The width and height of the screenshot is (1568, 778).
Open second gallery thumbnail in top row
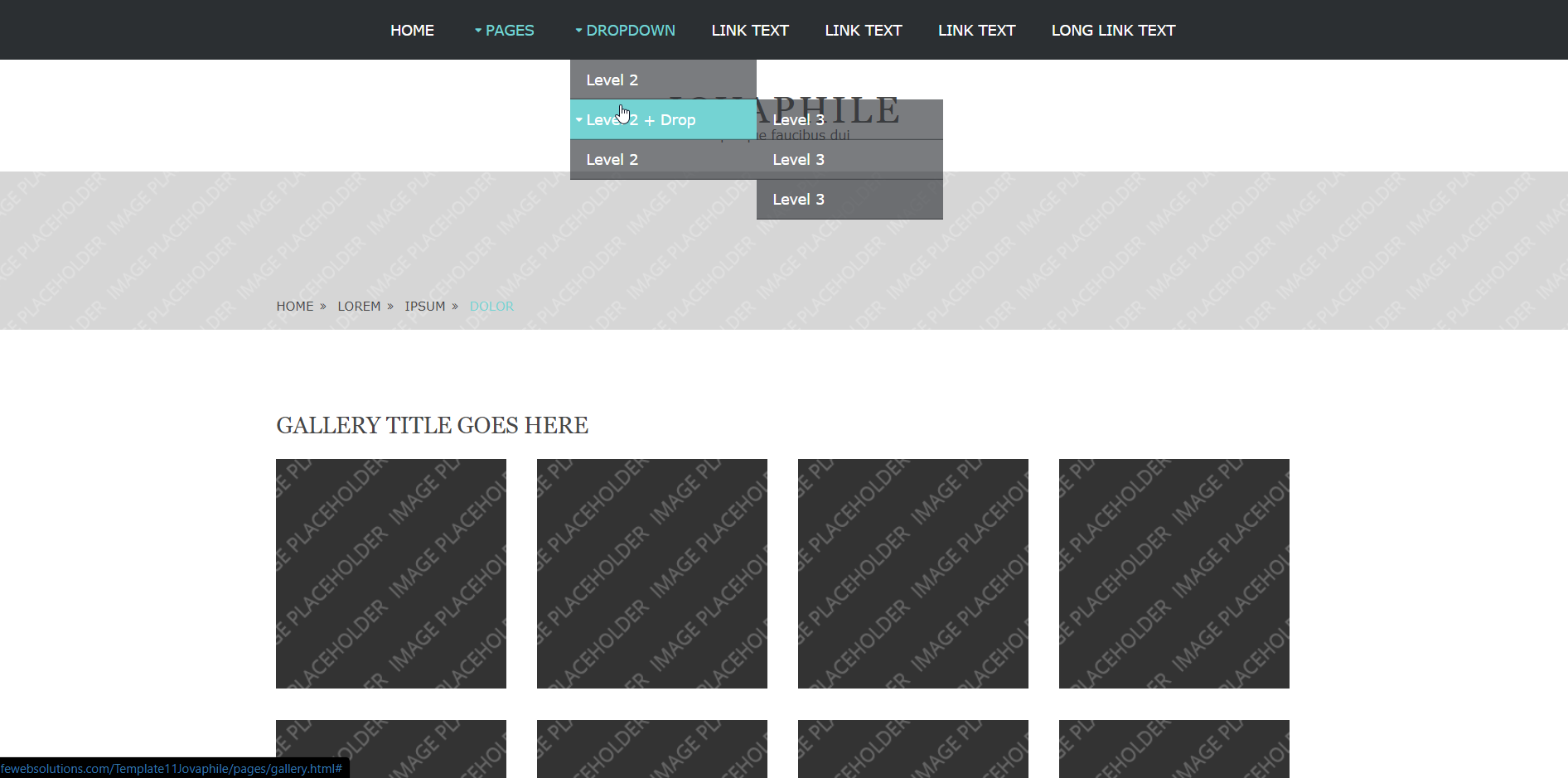(x=652, y=573)
